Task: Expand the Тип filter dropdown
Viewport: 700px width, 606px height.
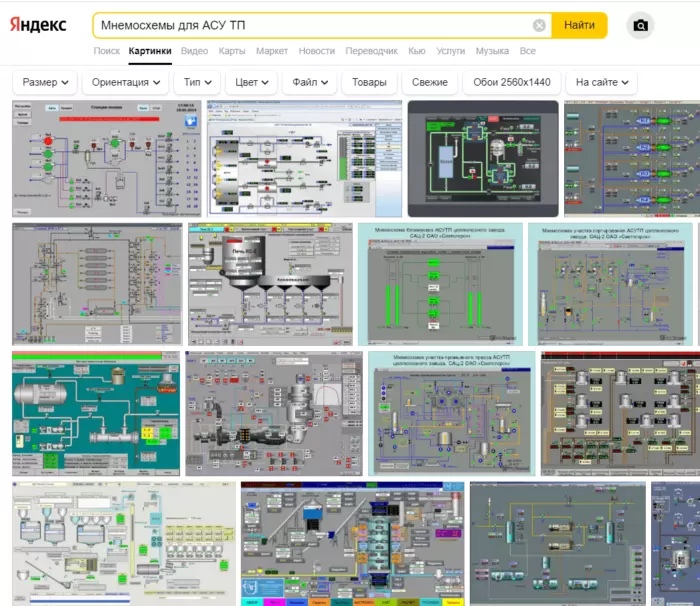Action: coord(197,82)
